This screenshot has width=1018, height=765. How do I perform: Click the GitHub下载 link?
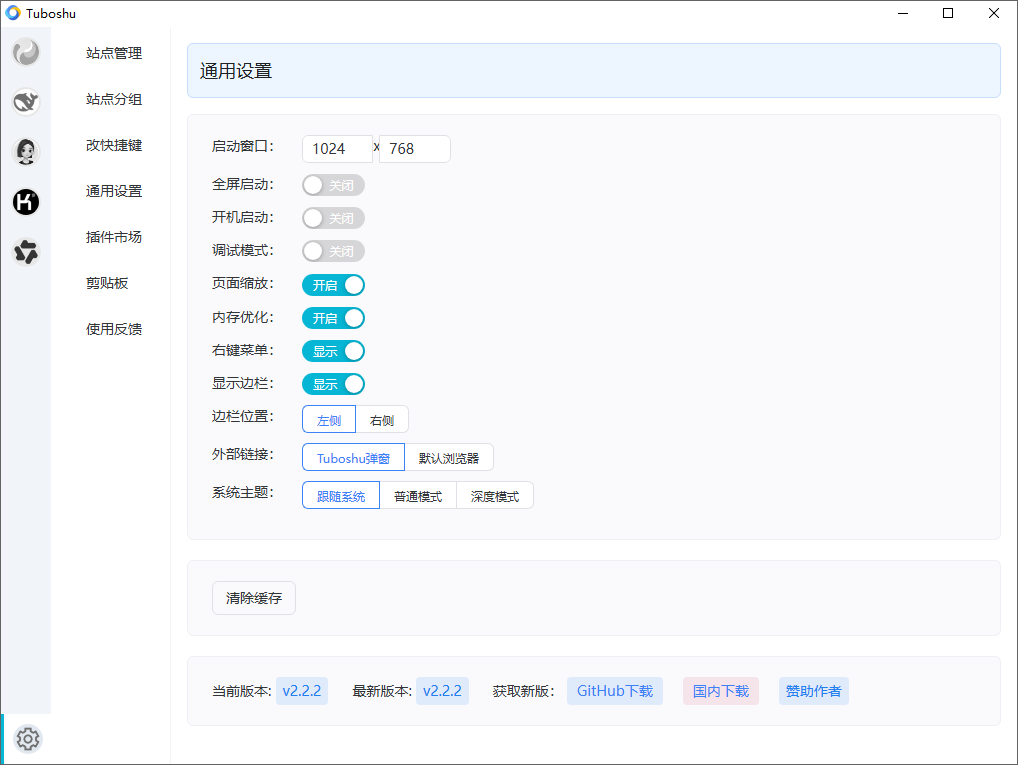[615, 691]
